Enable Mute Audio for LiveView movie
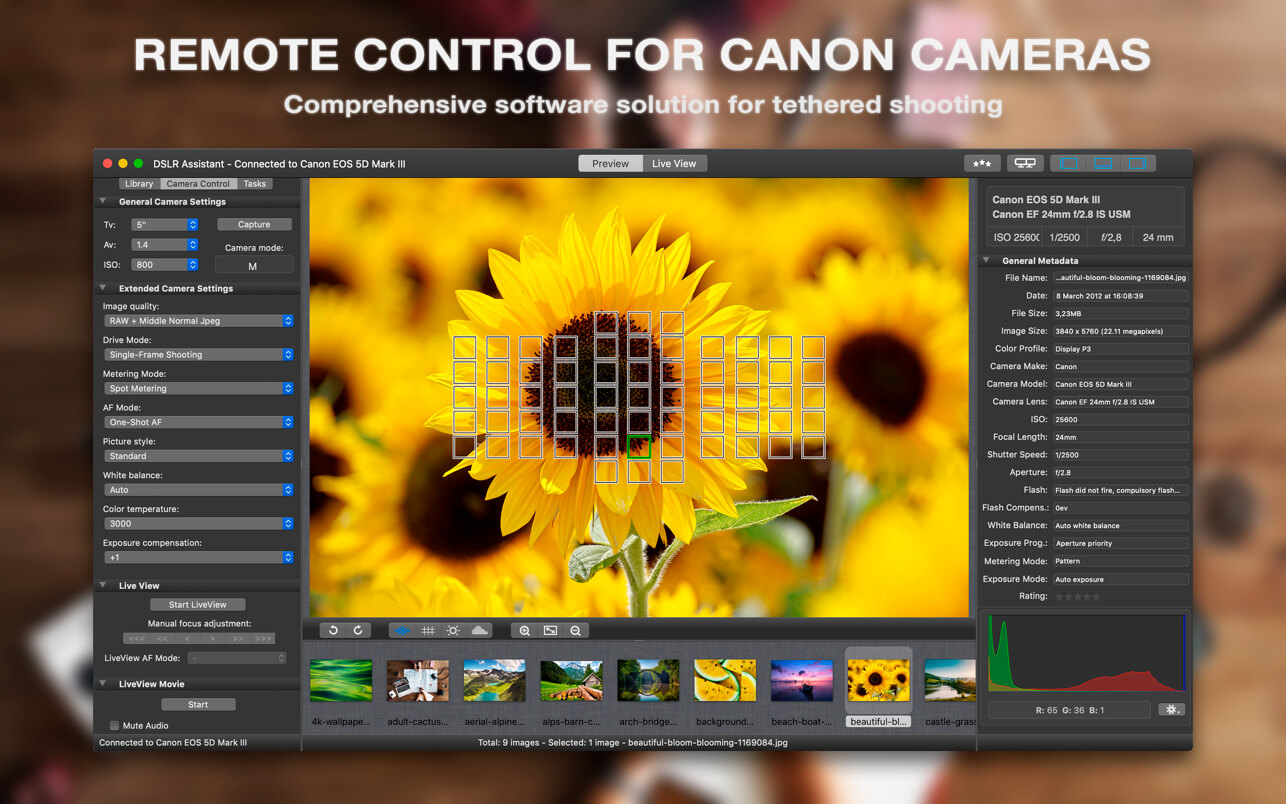 [115, 725]
